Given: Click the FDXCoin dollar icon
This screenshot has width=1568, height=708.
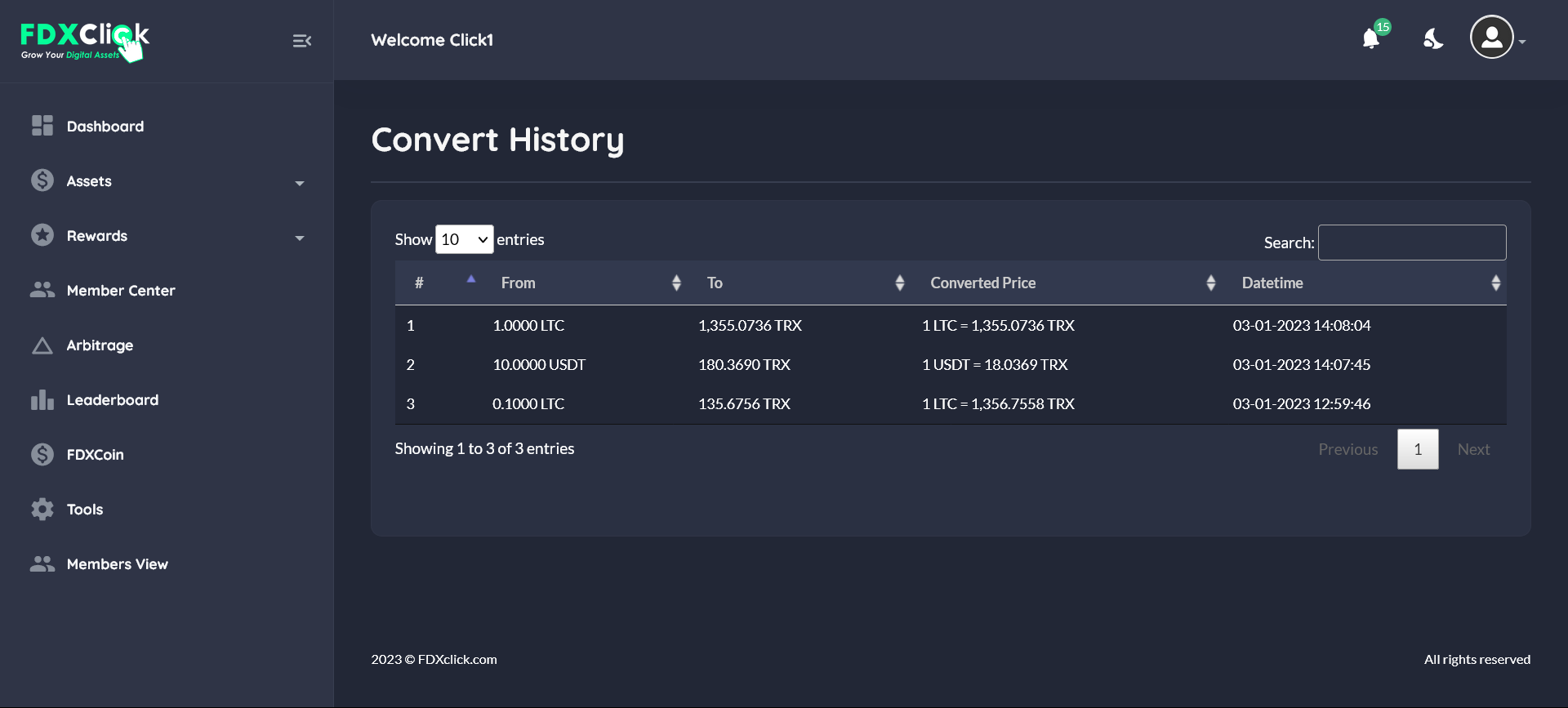Looking at the screenshot, I should pos(42,455).
